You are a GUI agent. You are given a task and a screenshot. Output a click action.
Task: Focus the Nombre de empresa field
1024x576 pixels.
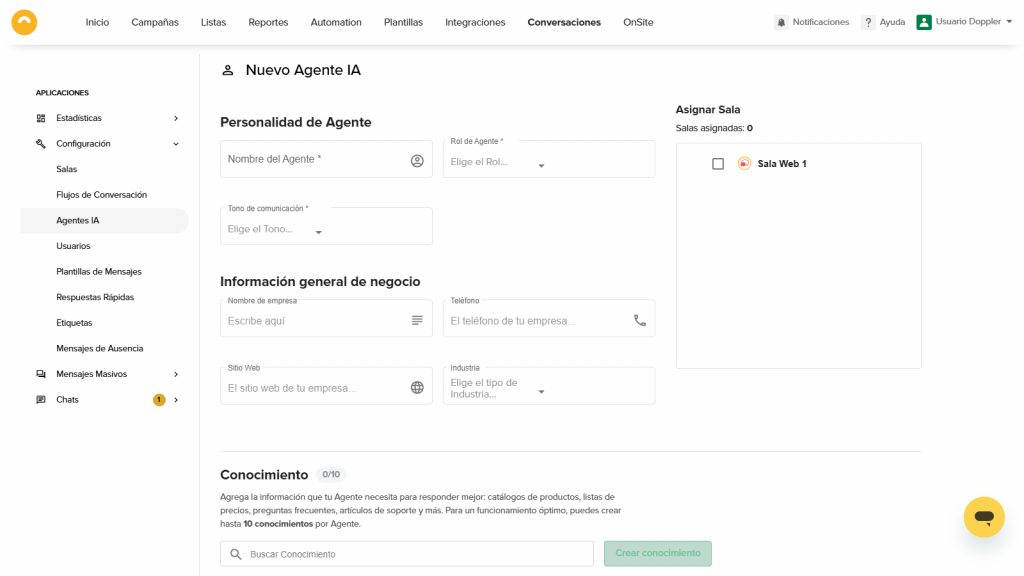coord(326,319)
